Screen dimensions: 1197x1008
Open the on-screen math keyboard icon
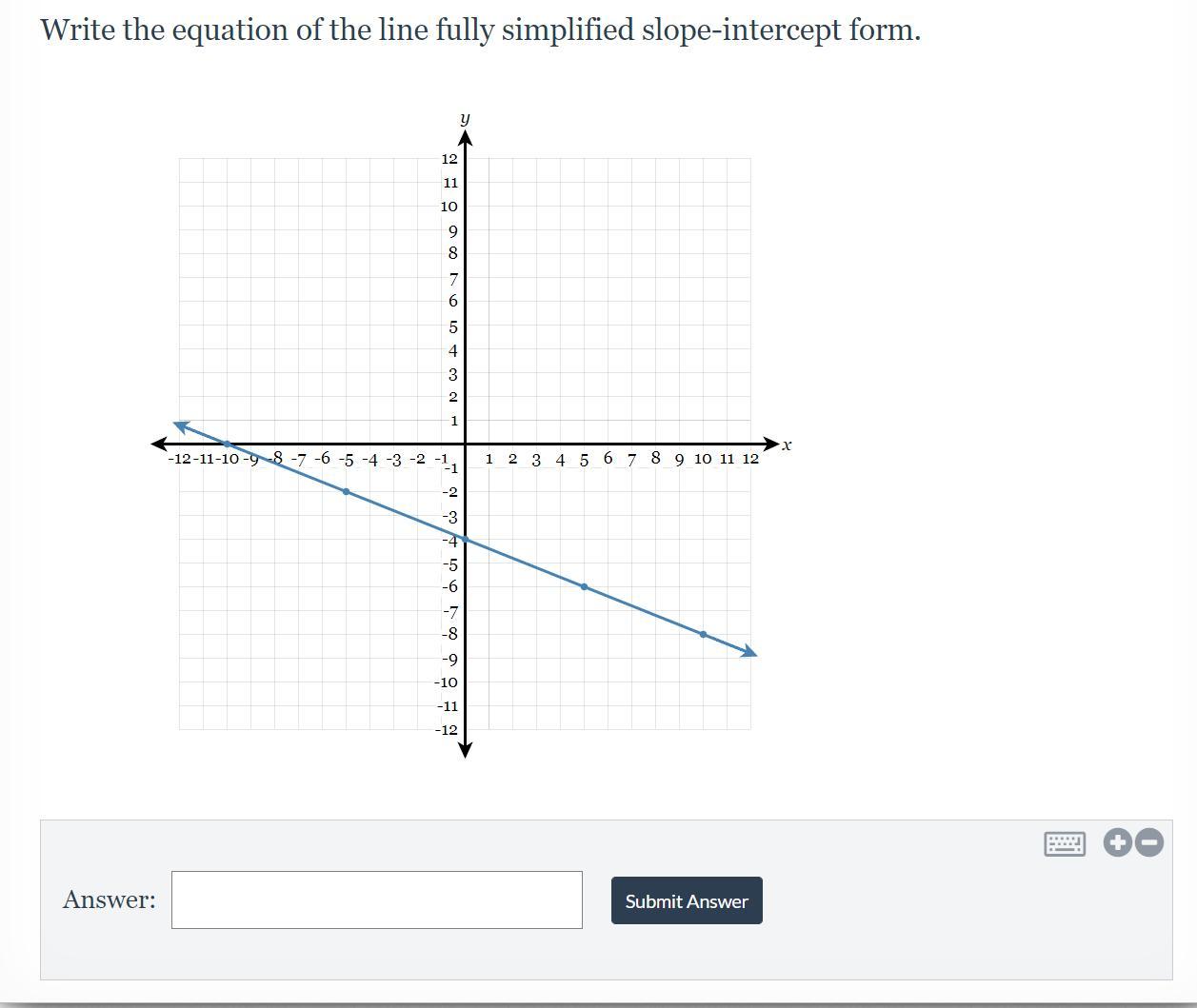tap(1064, 843)
